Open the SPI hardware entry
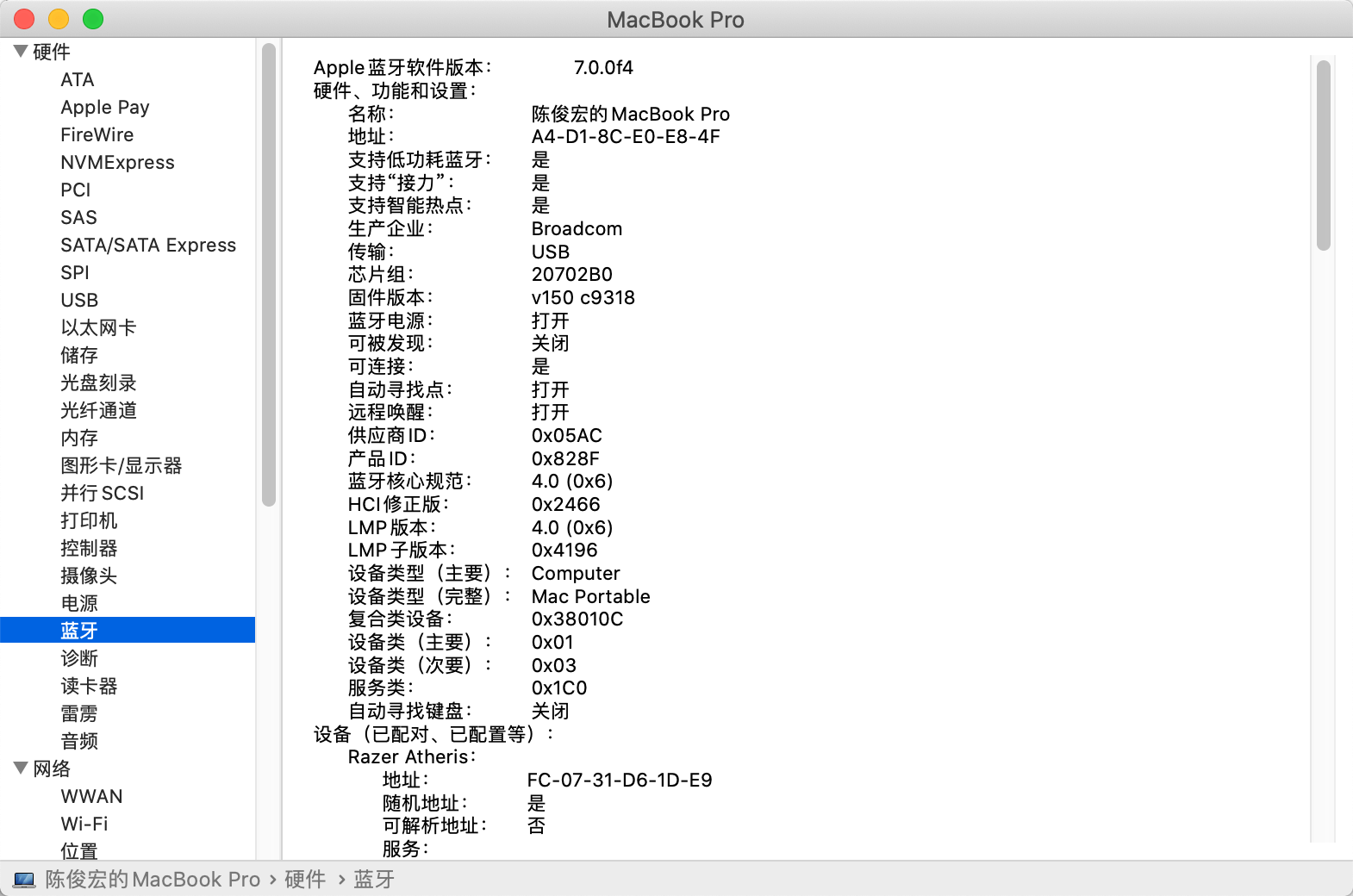The width and height of the screenshot is (1353, 896). (75, 273)
